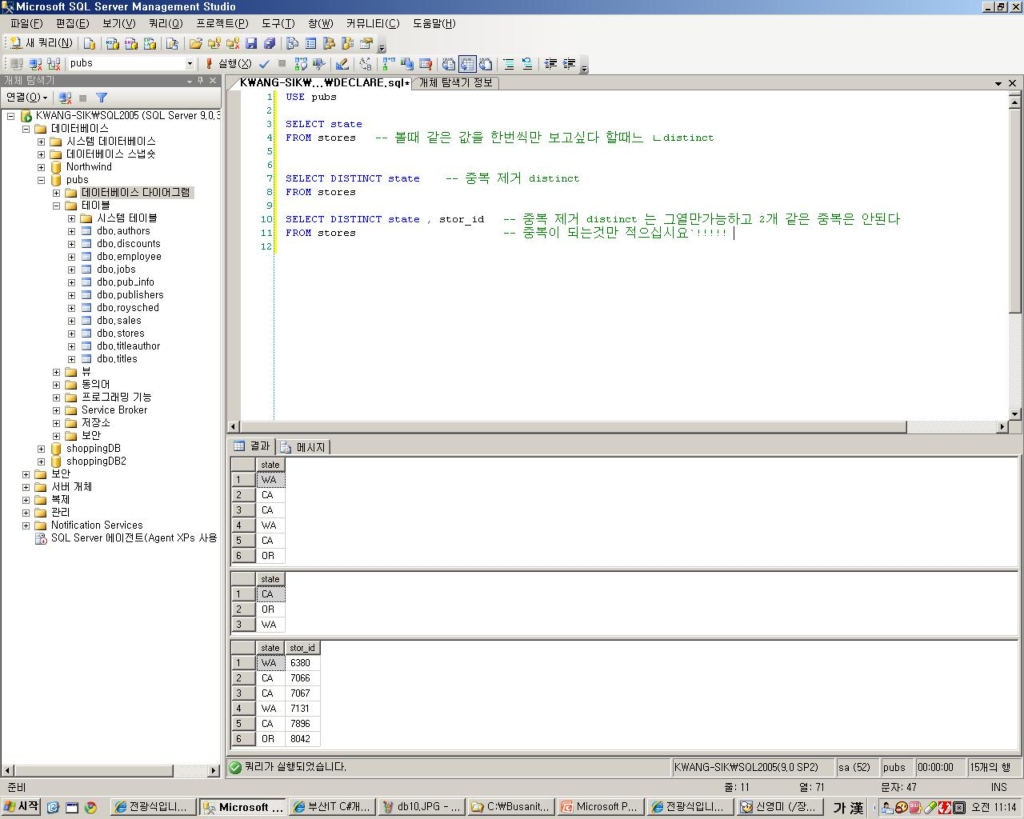
Task: Click stor_id column header in third result grid
Action: (x=302, y=648)
